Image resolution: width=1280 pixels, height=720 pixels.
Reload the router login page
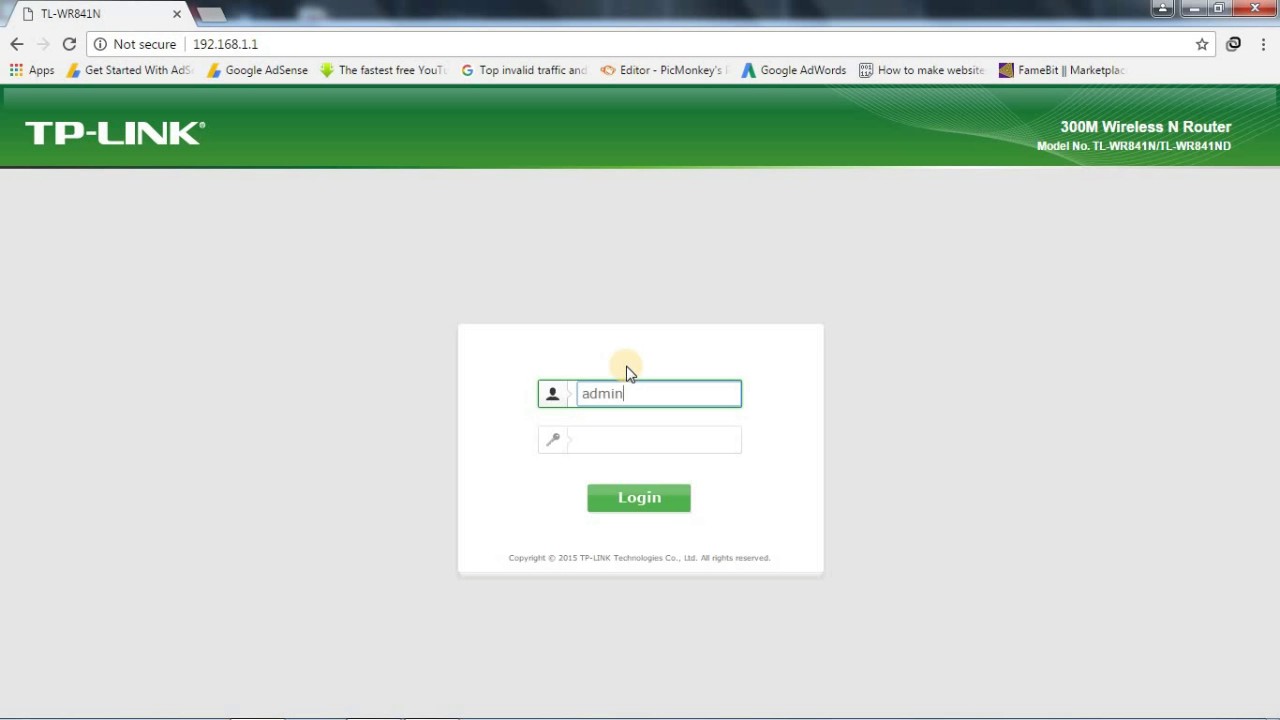[x=69, y=44]
